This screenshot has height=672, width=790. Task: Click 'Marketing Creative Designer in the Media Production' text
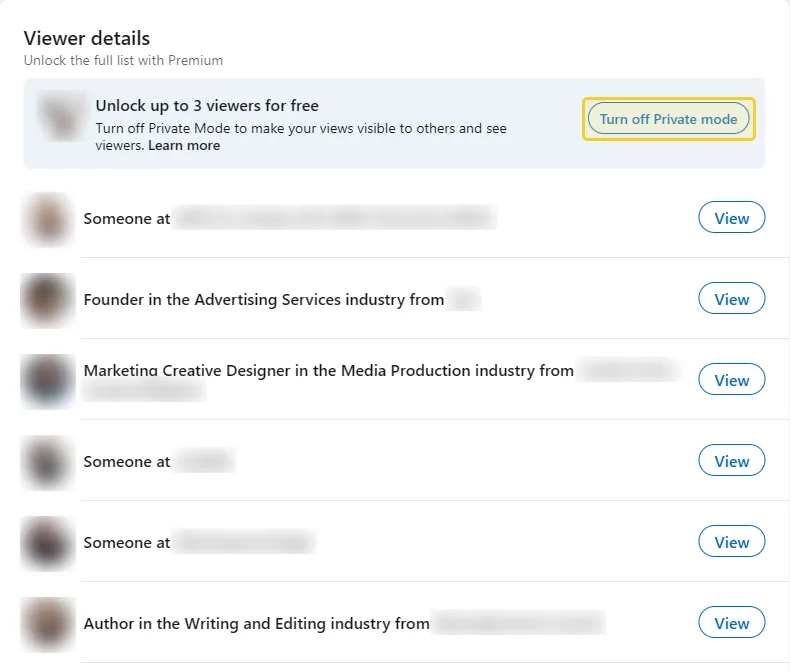[279, 371]
